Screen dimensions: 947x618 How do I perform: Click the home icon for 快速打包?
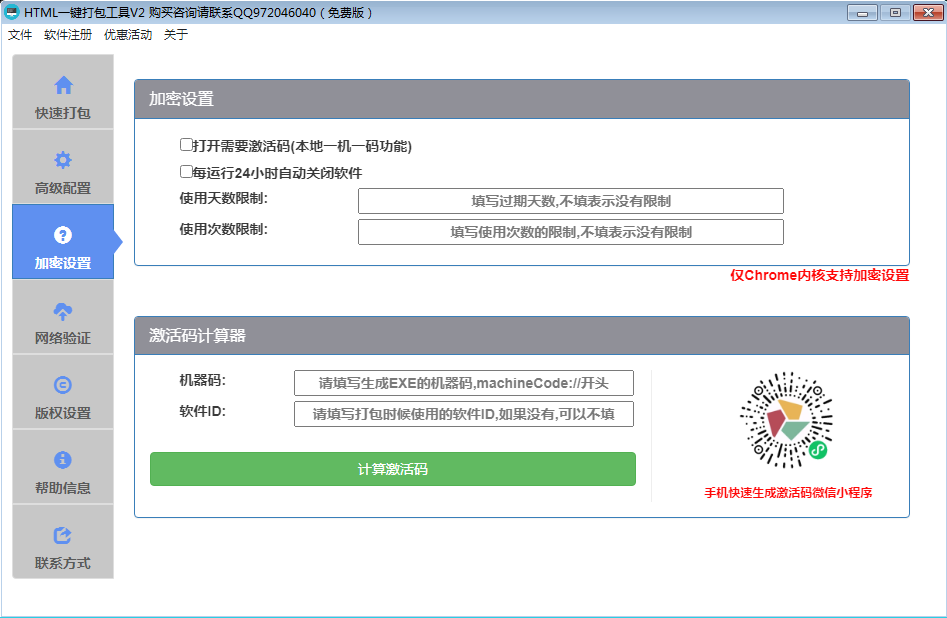pos(63,85)
